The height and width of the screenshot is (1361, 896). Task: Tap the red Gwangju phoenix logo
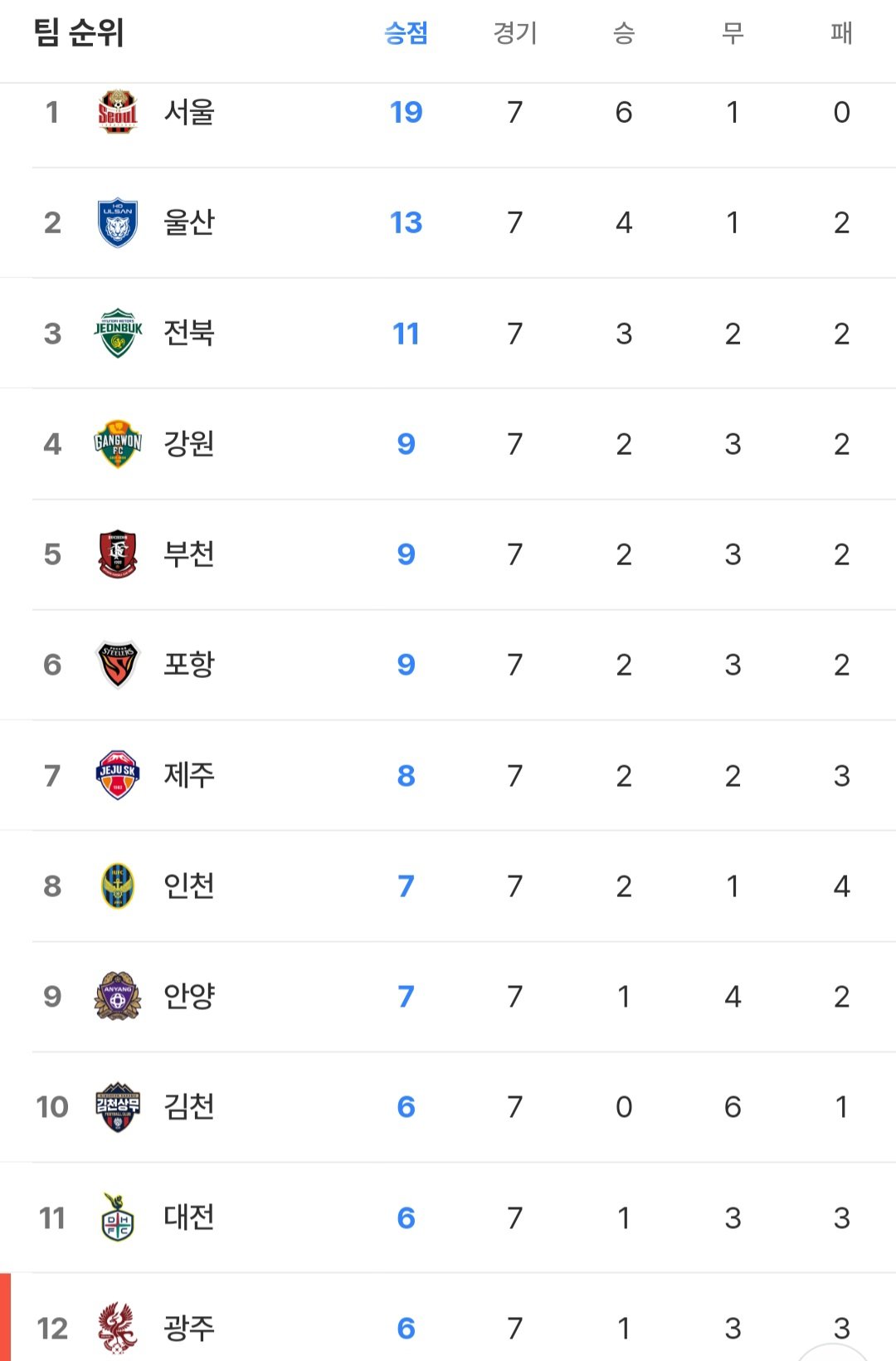[x=117, y=1328]
